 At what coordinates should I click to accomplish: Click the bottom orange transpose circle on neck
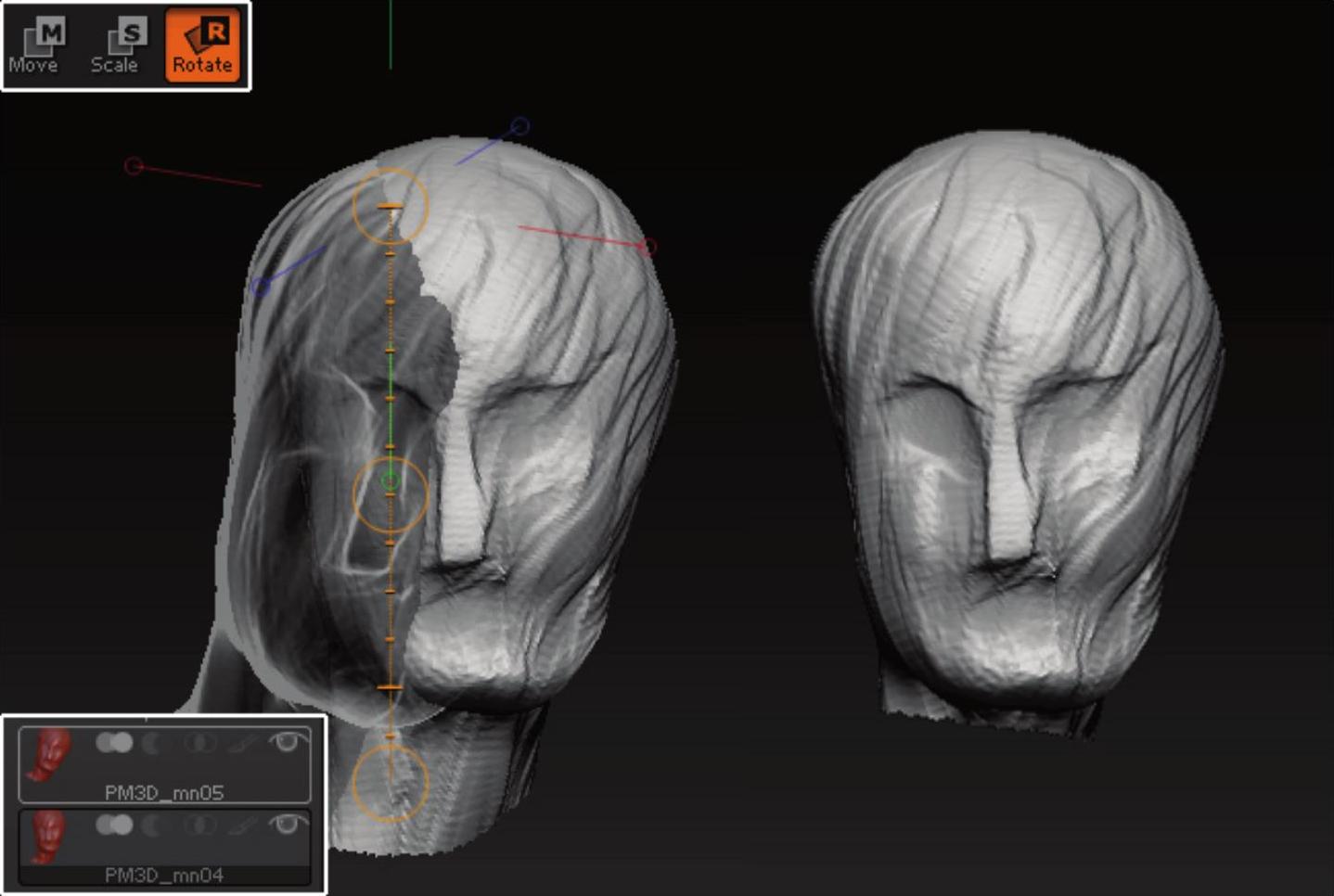point(391,782)
